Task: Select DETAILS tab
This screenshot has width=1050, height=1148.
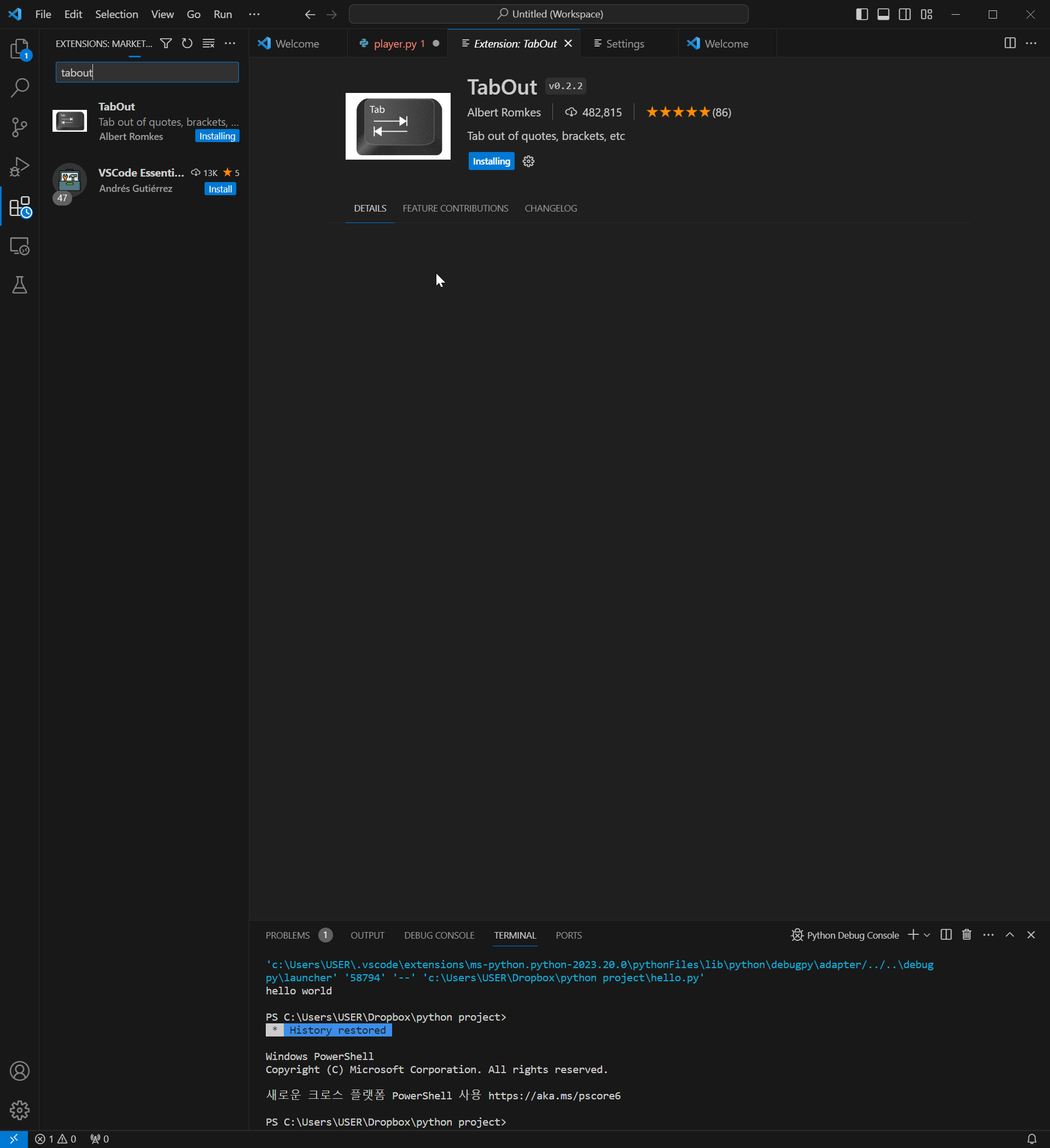Action: 370,208
